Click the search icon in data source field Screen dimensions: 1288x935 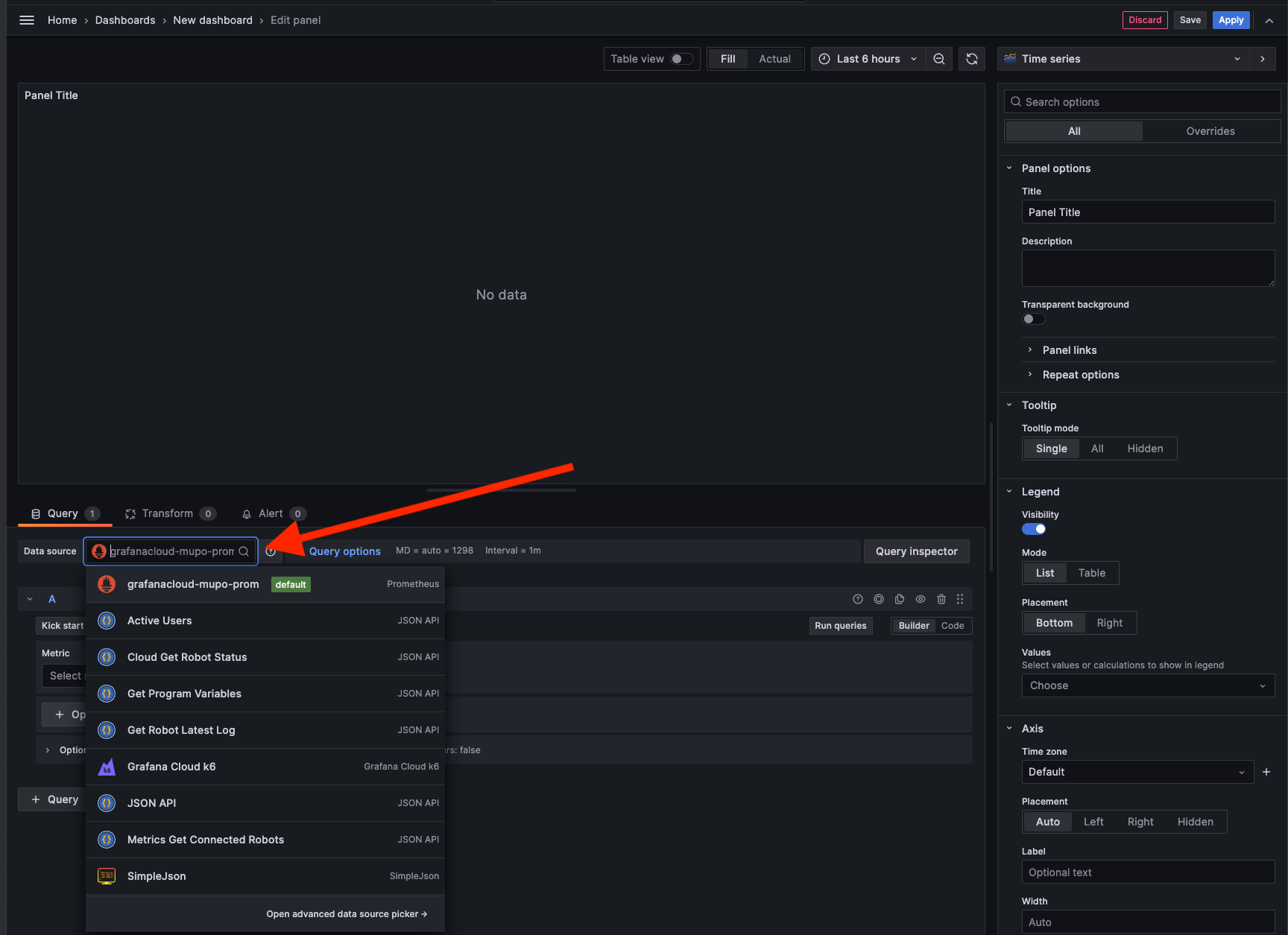tap(244, 551)
